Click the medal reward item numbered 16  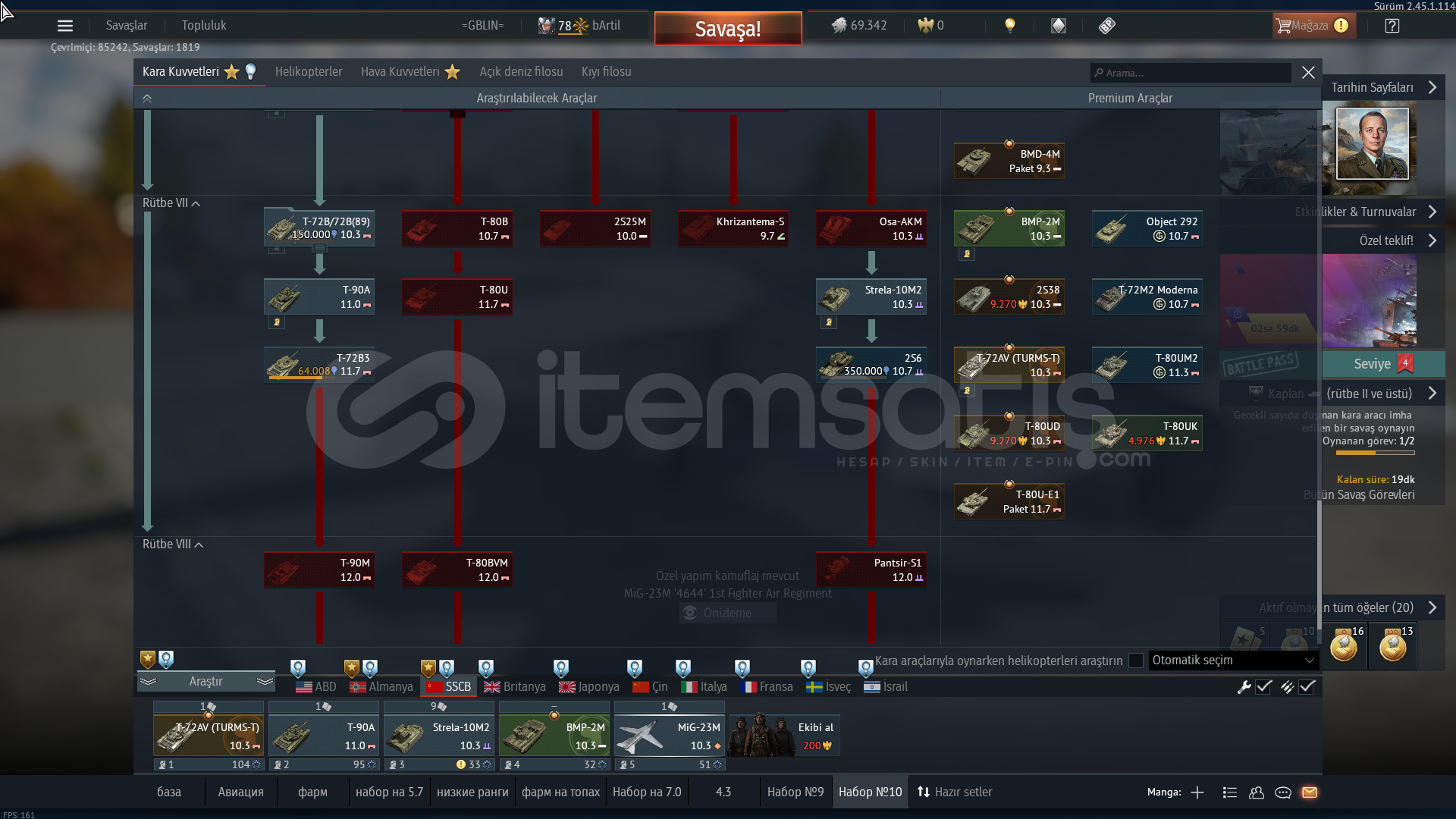[x=1345, y=646]
